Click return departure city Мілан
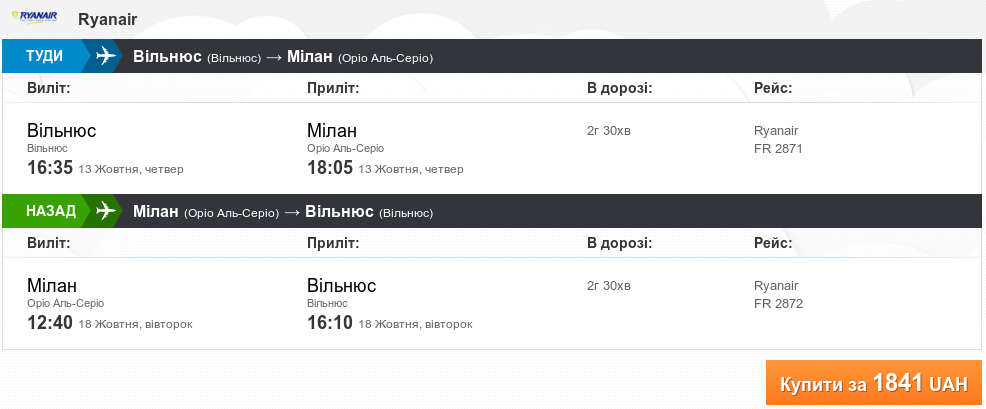 [52, 285]
